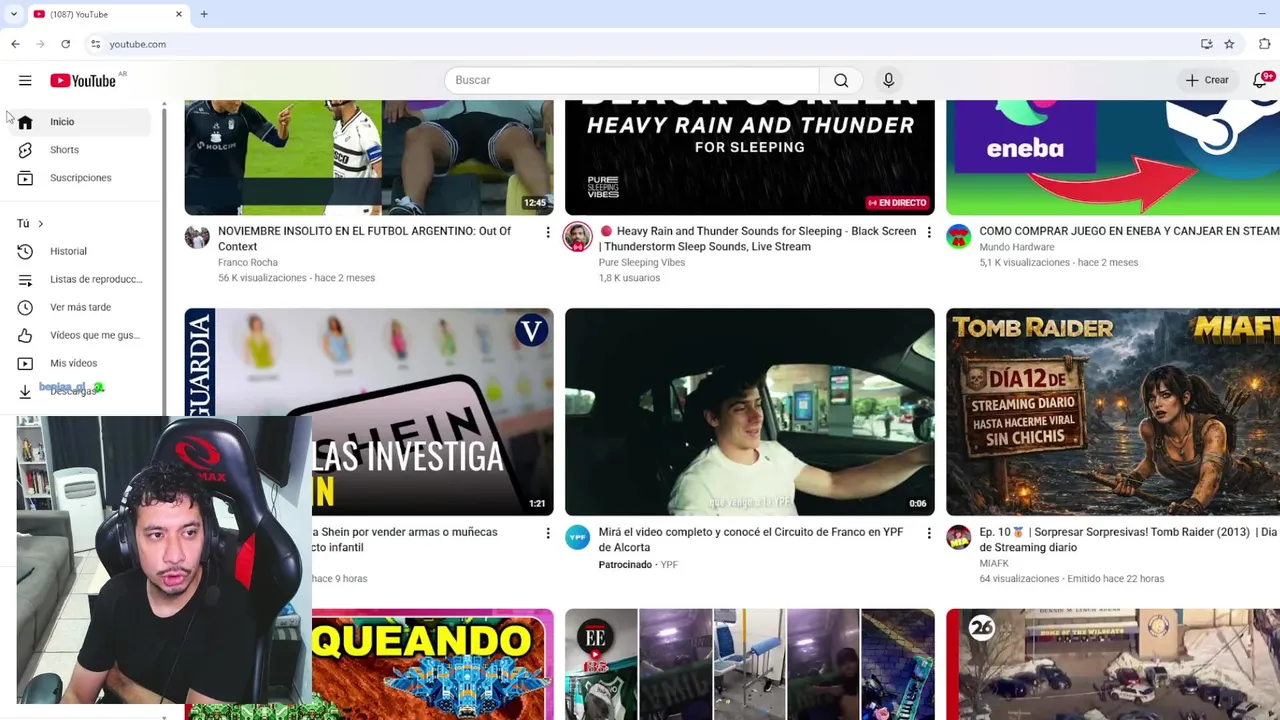This screenshot has height=720, width=1280.
Task: Play the 26 aerial police thumbnail
Action: pos(1113,664)
